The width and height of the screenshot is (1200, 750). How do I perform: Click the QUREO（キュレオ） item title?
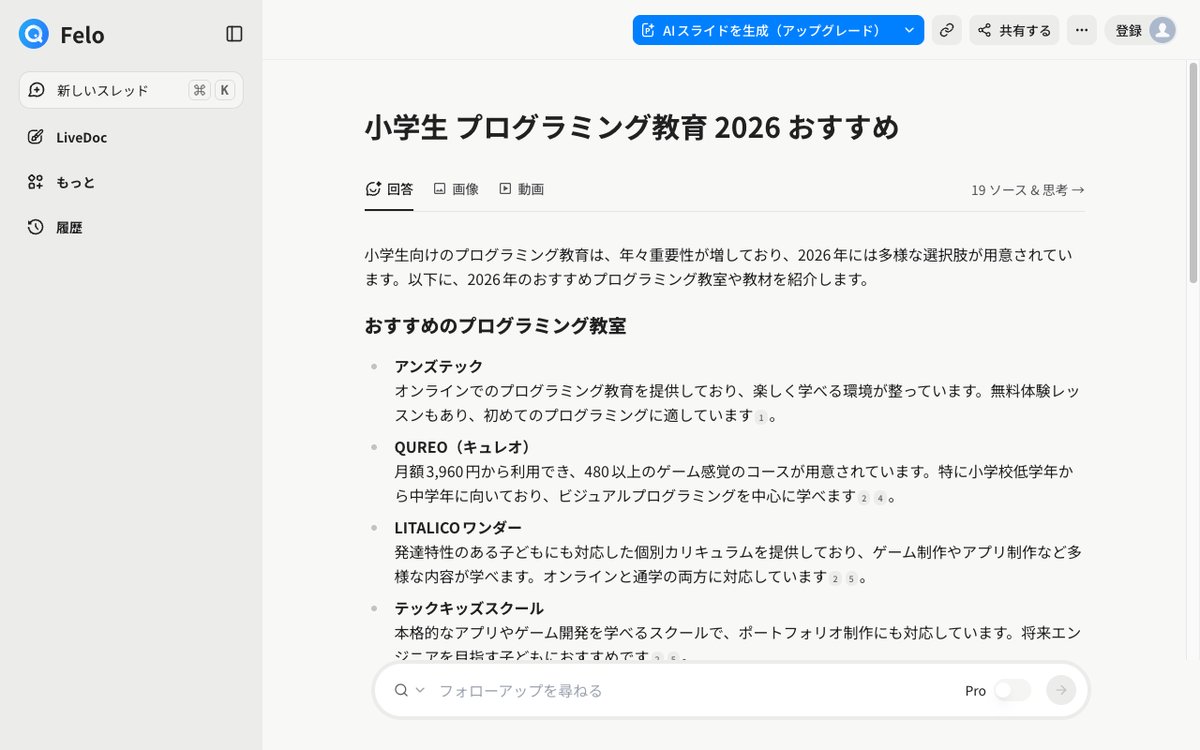tap(464, 447)
